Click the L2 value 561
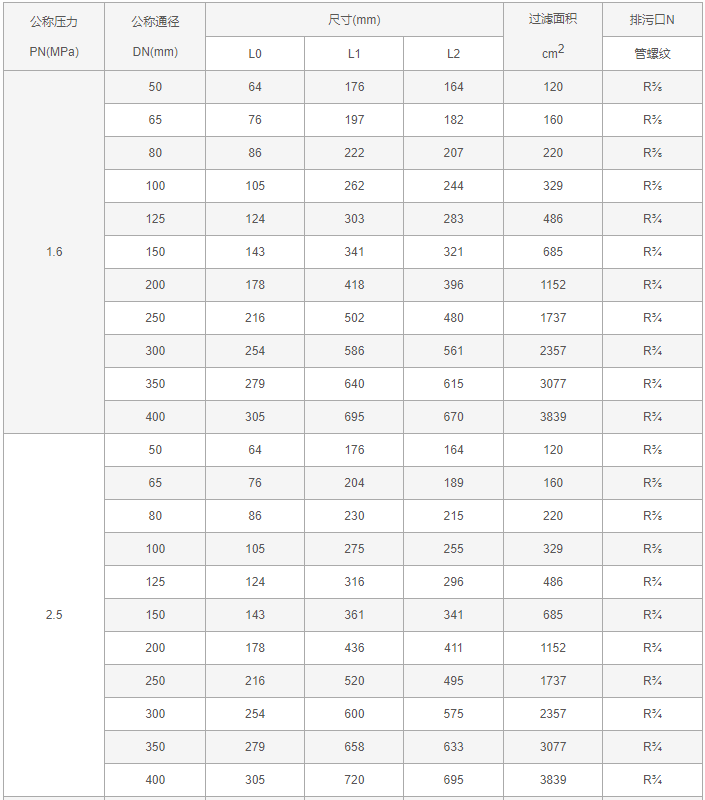Screen dimensions: 705x800 (454, 351)
